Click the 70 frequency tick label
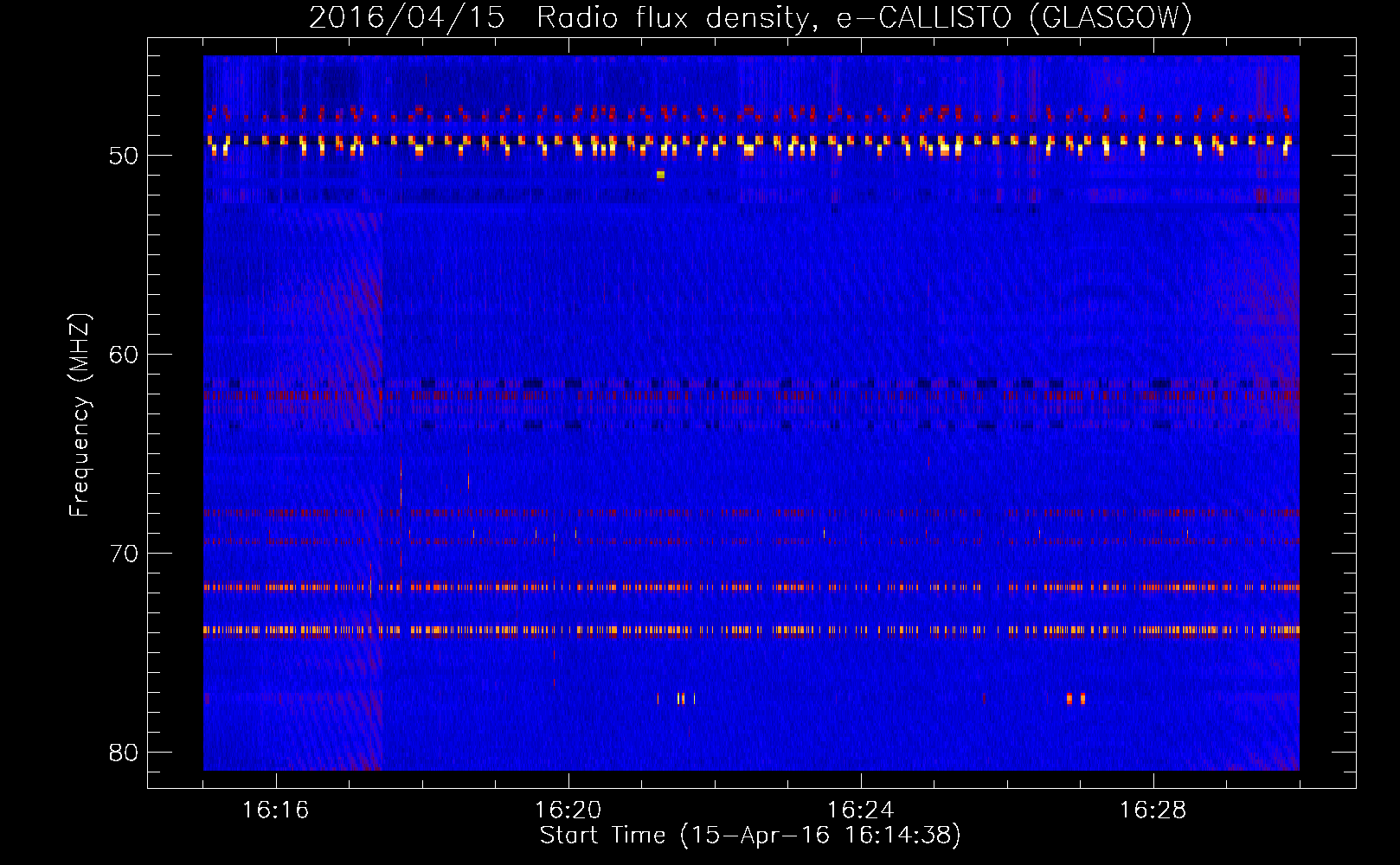Screen dimensions: 1400x865 124,554
